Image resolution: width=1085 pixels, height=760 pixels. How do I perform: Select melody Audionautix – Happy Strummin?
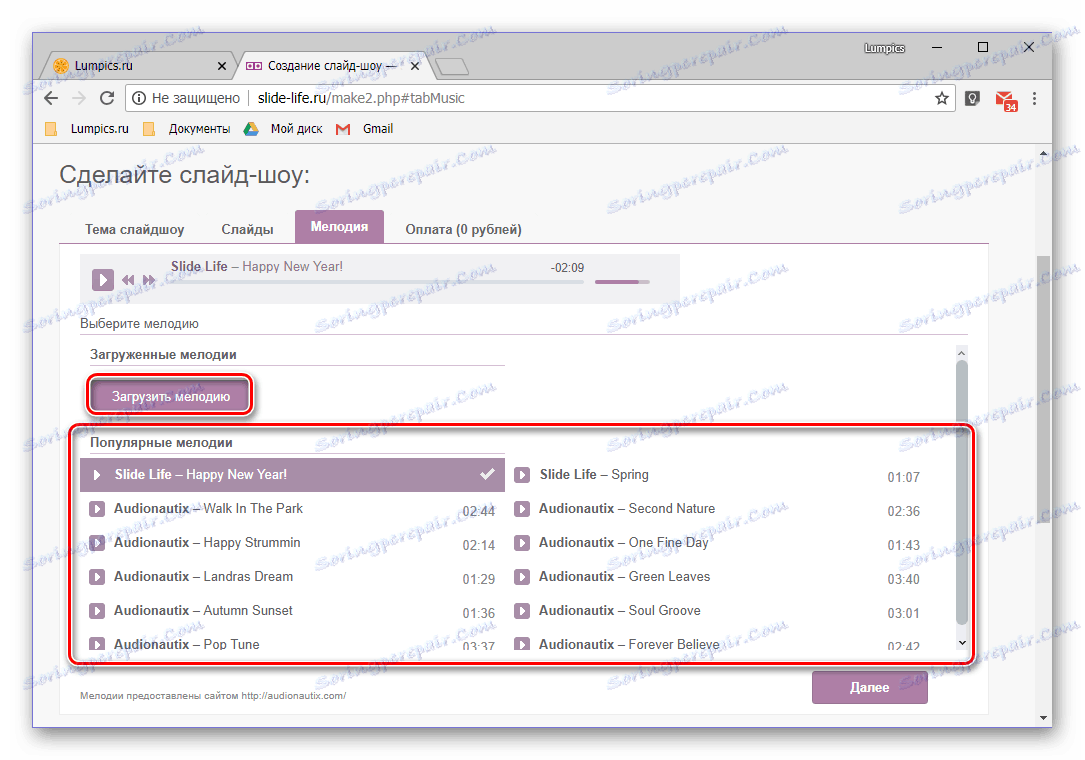point(292,543)
